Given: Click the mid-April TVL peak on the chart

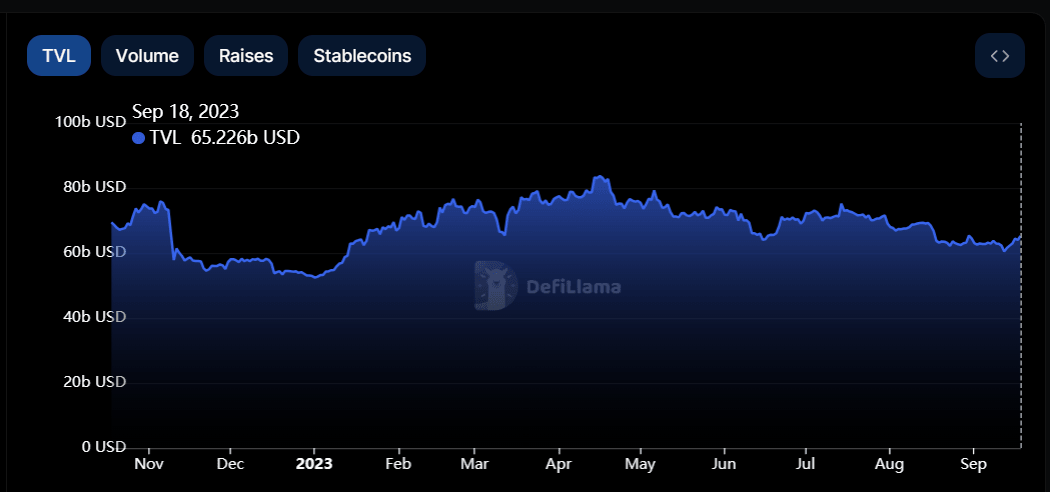Looking at the screenshot, I should [600, 177].
